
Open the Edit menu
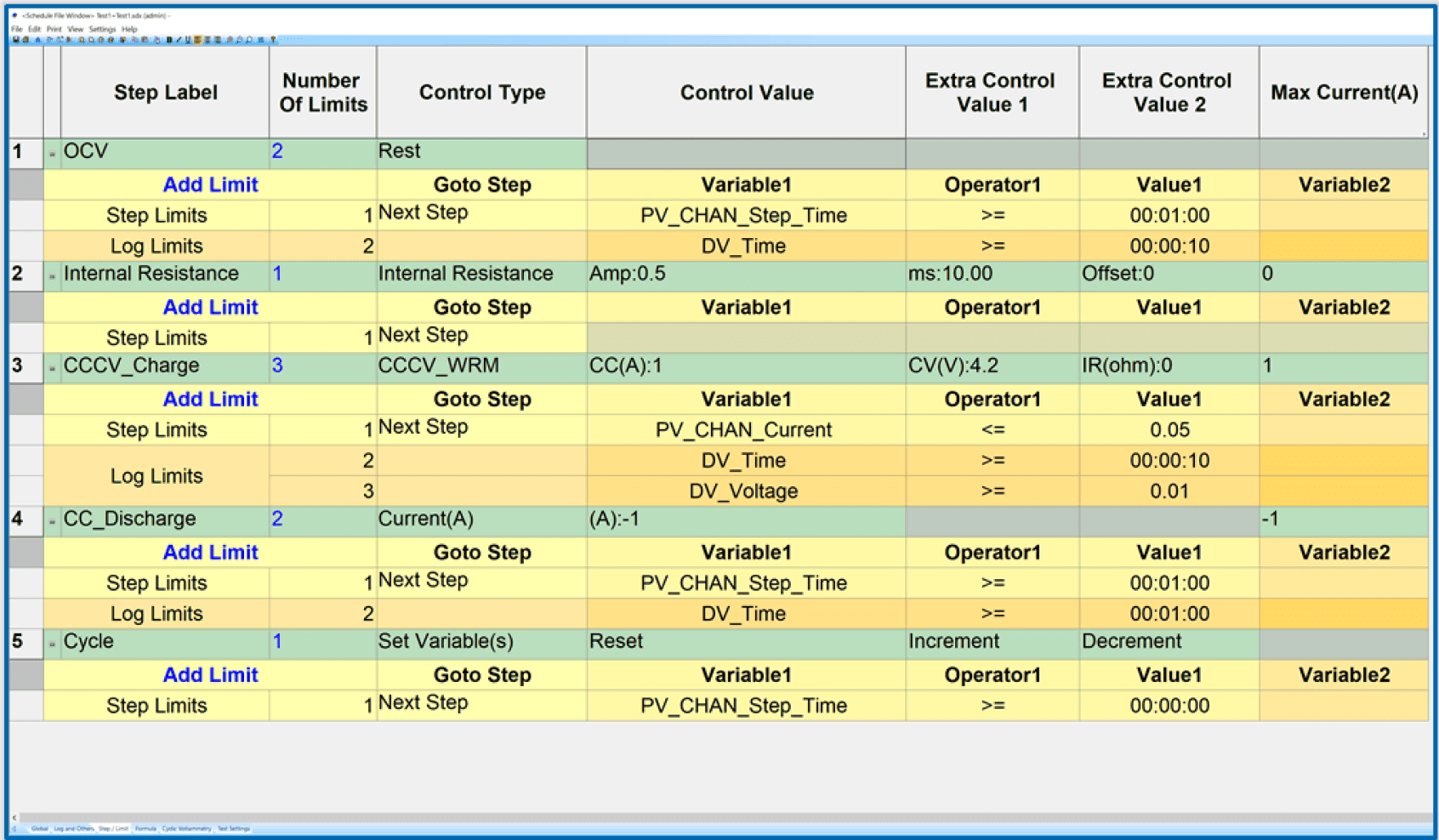click(x=35, y=29)
